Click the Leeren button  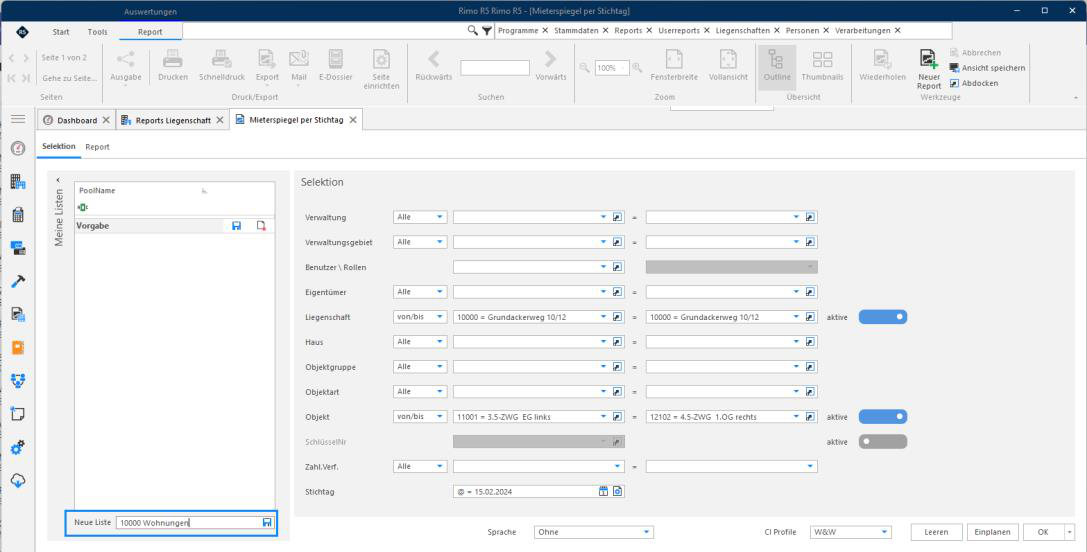[x=937, y=532]
